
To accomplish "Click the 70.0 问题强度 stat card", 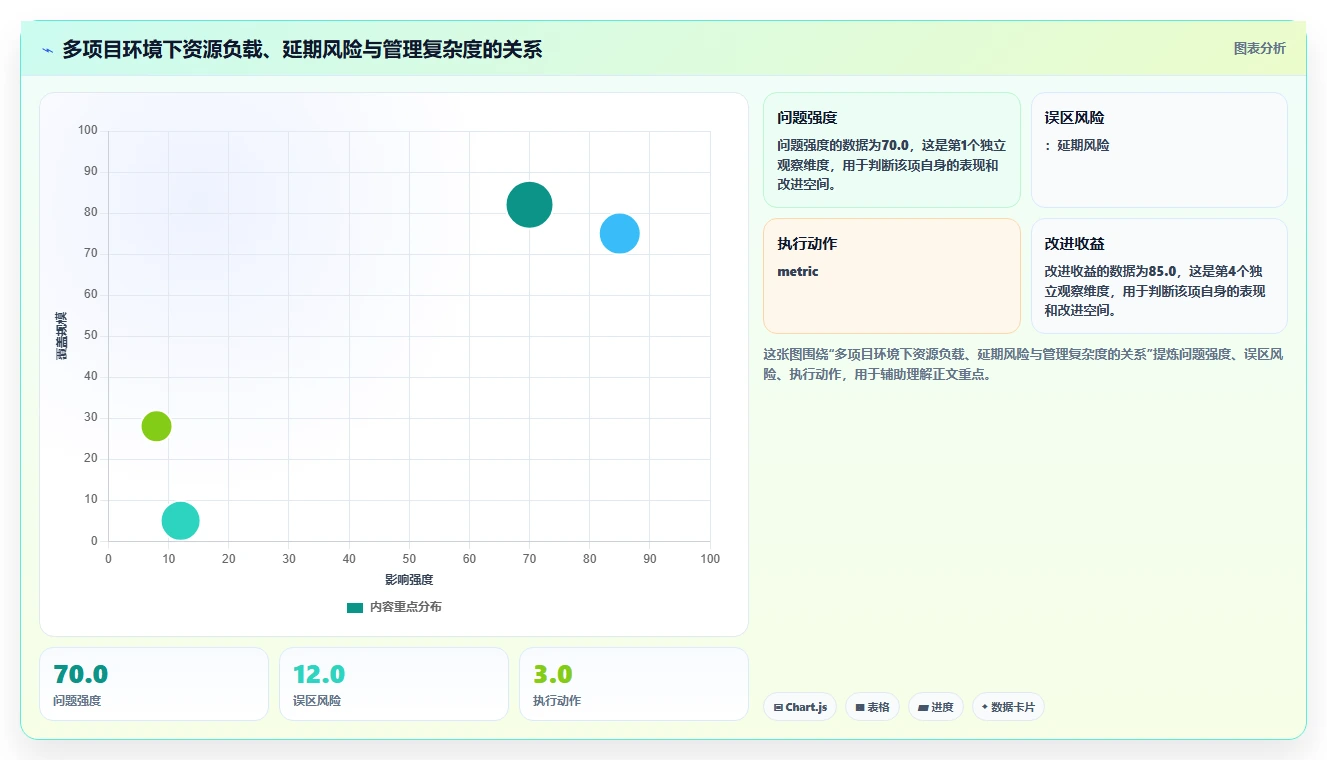I will click(154, 684).
